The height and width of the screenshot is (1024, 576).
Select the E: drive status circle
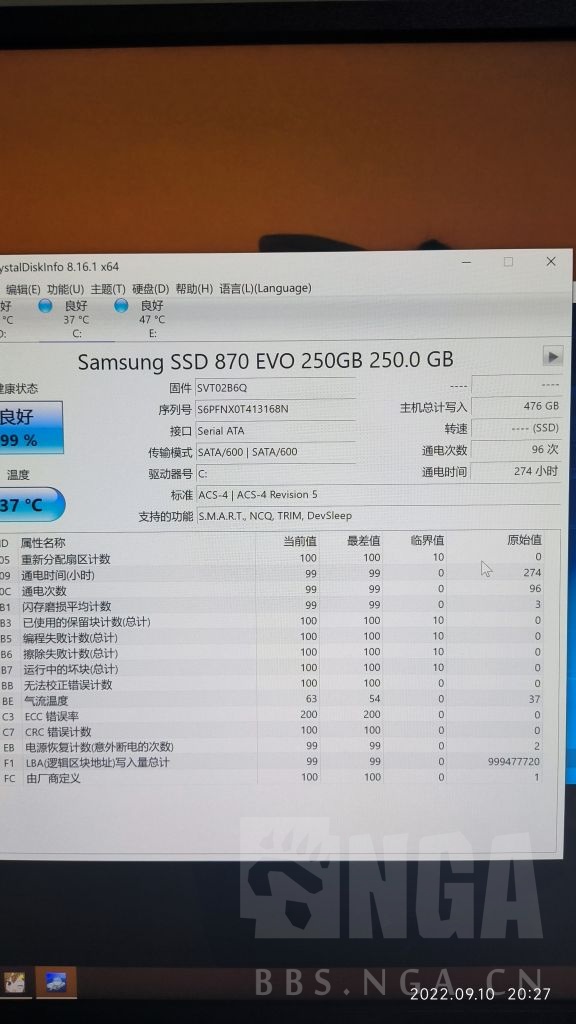pos(121,305)
